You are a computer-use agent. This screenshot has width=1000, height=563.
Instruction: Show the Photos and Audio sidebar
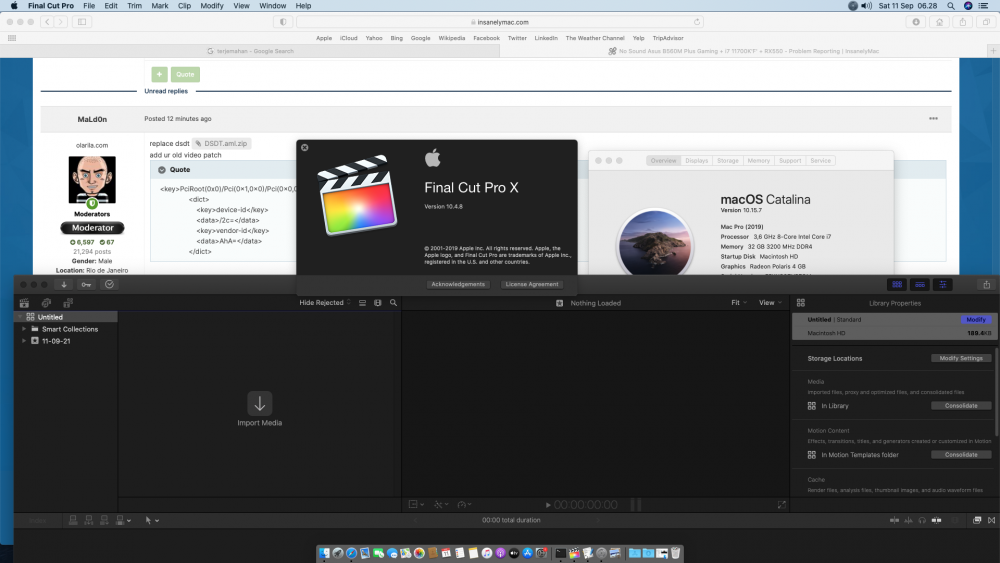pyautogui.click(x=46, y=303)
